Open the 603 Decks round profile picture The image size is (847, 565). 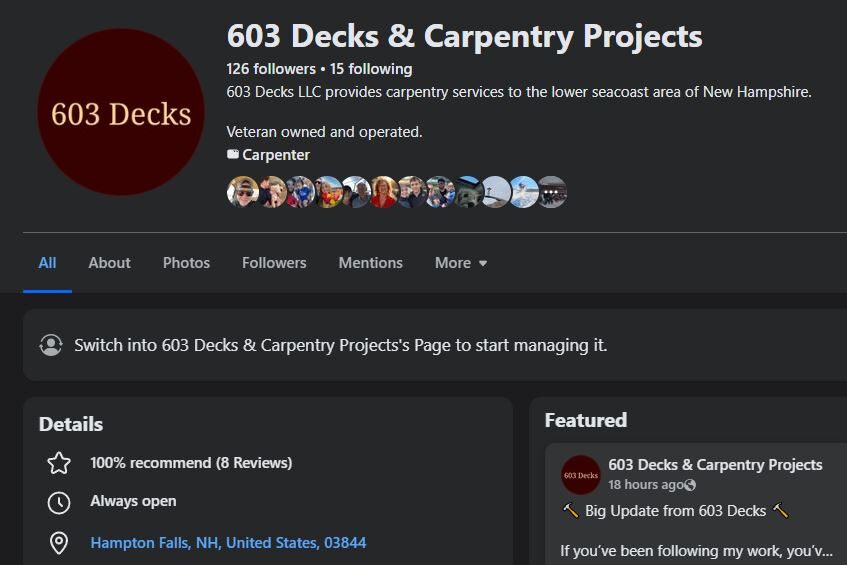[121, 112]
